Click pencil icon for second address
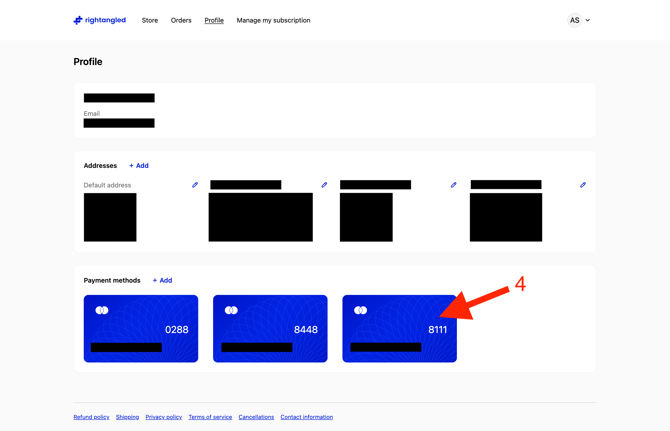The height and width of the screenshot is (431, 670). click(x=324, y=185)
